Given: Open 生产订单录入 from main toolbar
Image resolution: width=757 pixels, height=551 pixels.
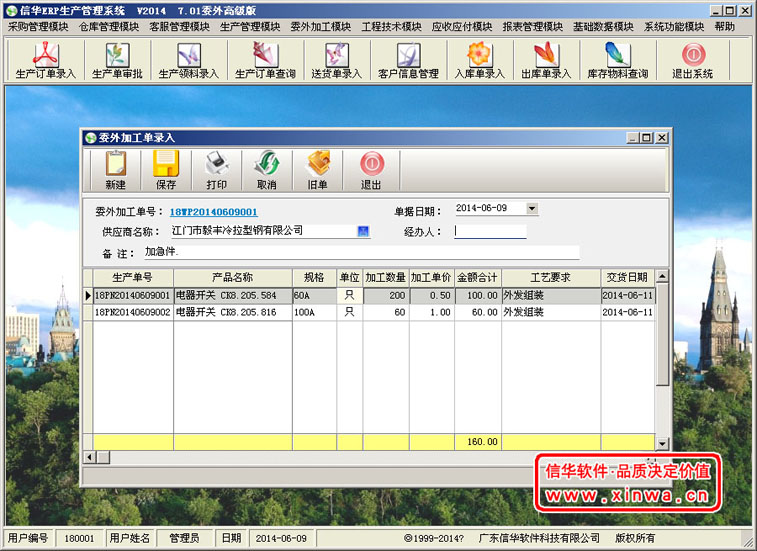Looking at the screenshot, I should point(45,61).
